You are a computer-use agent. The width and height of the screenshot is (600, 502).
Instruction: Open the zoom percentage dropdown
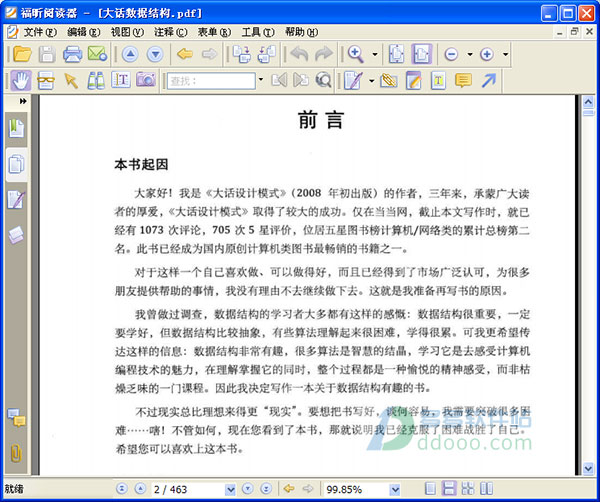[395, 489]
